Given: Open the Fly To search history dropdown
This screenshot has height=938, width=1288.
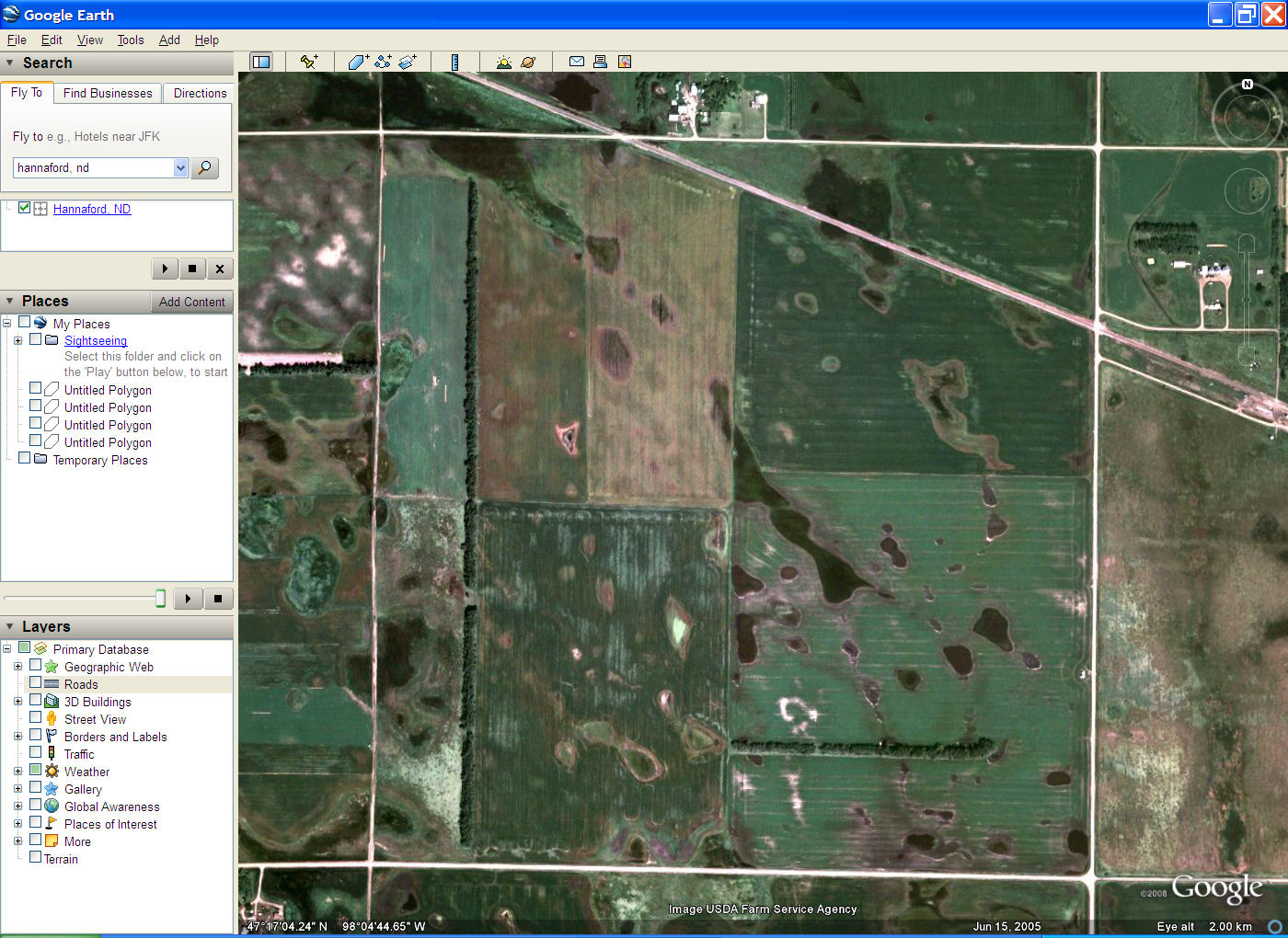Looking at the screenshot, I should [x=180, y=167].
